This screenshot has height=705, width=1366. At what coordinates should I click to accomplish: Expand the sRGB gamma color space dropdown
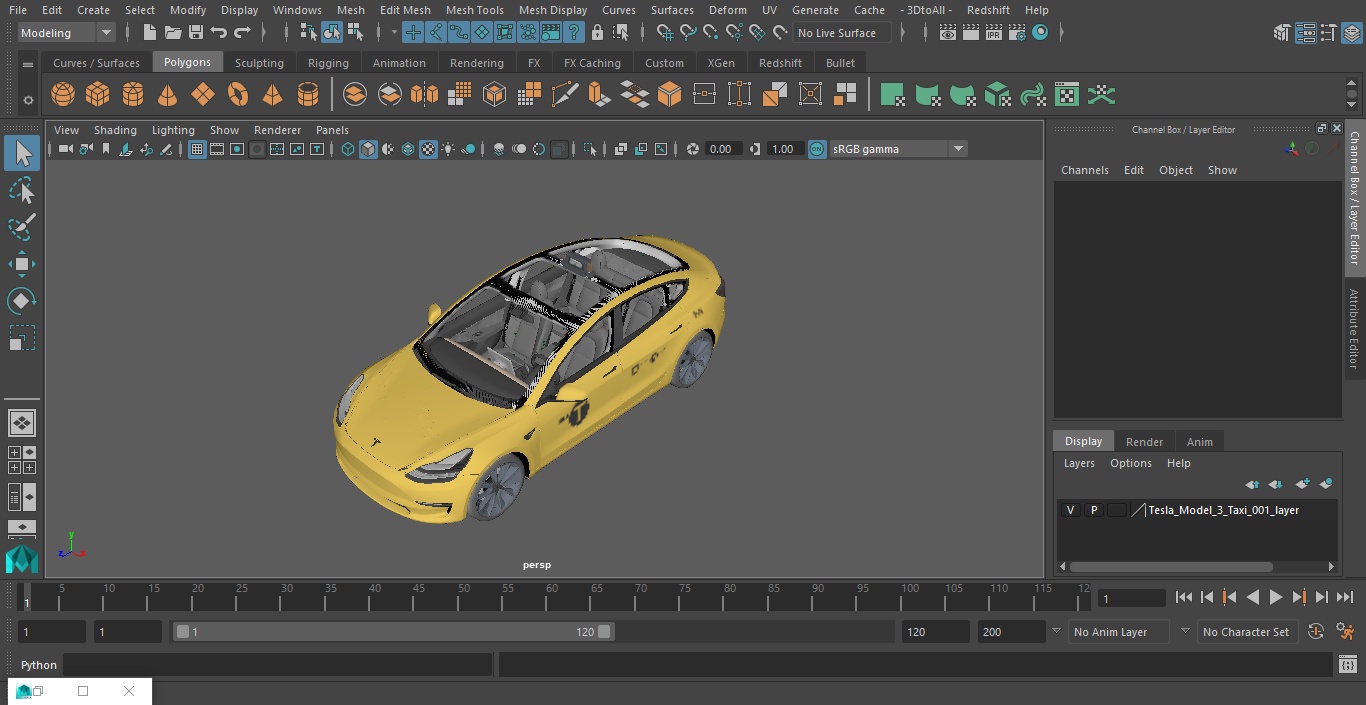[957, 149]
